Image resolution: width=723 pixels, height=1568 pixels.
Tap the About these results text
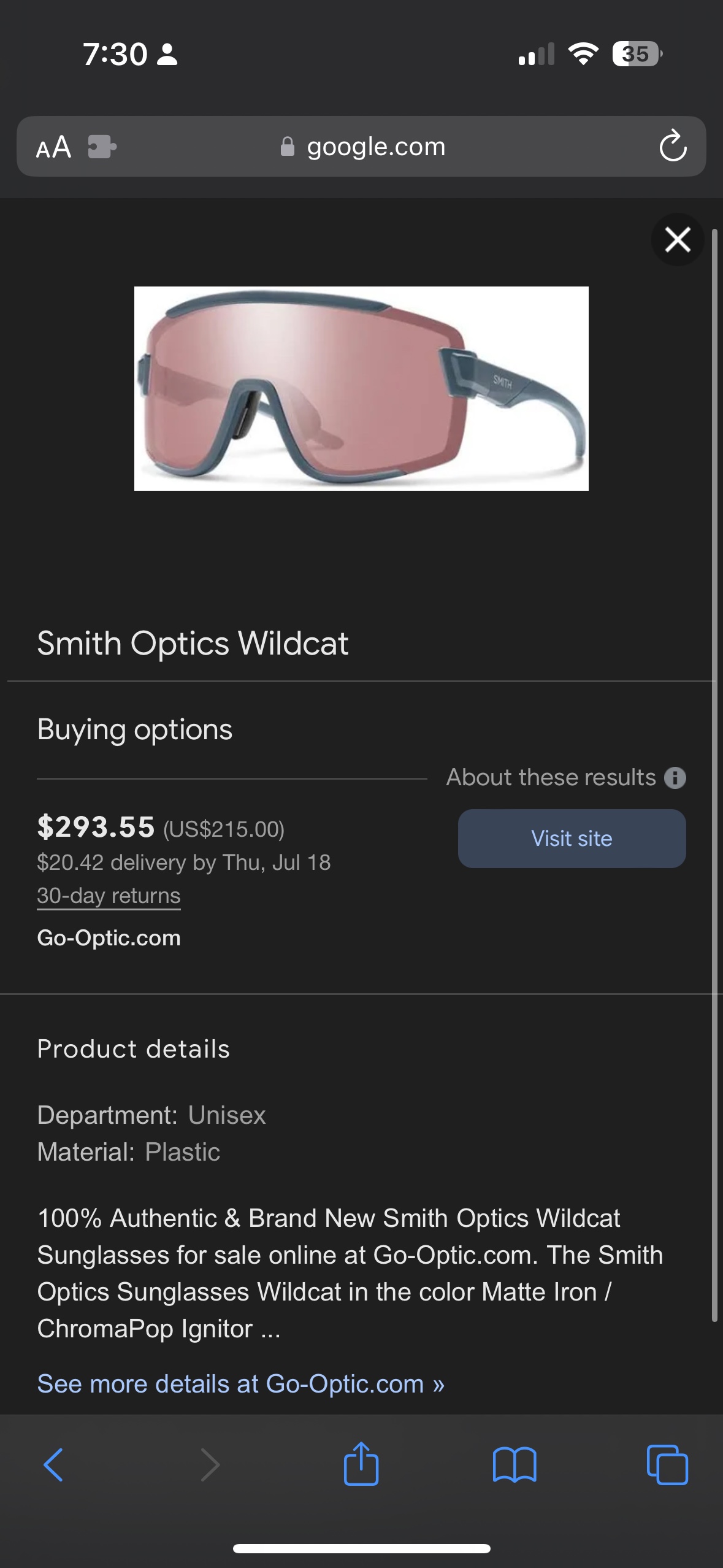pyautogui.click(x=551, y=777)
